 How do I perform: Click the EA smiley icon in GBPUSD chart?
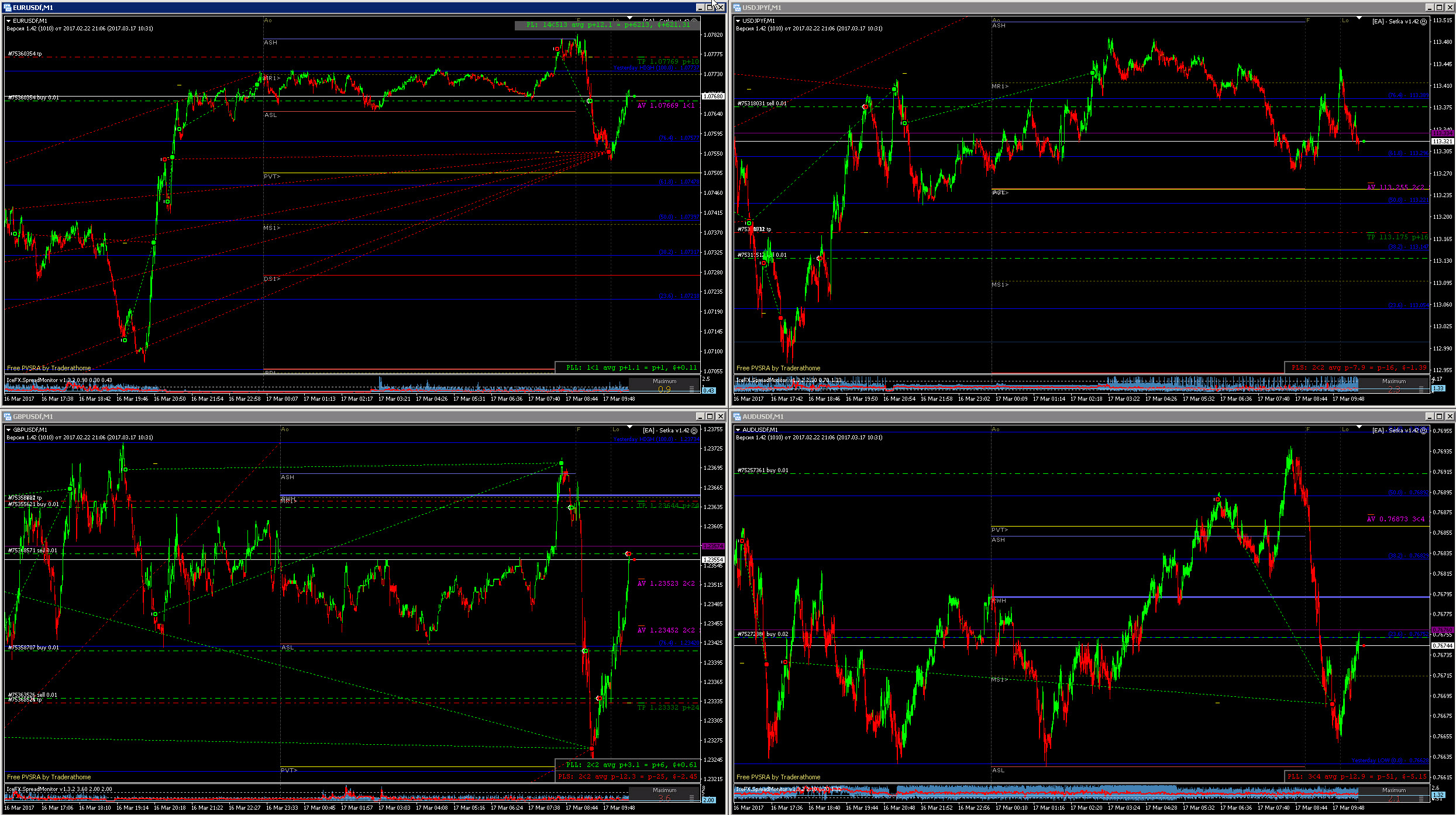coord(694,431)
